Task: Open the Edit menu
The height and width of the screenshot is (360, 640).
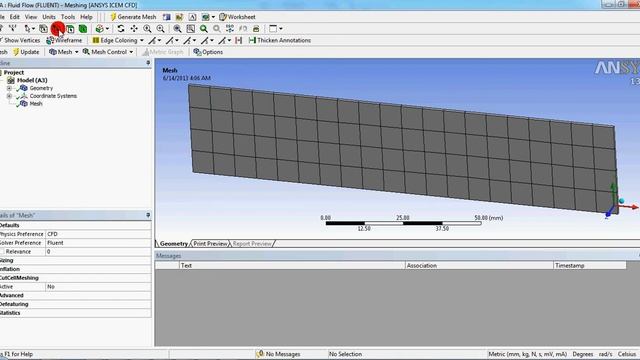Action: (x=15, y=17)
